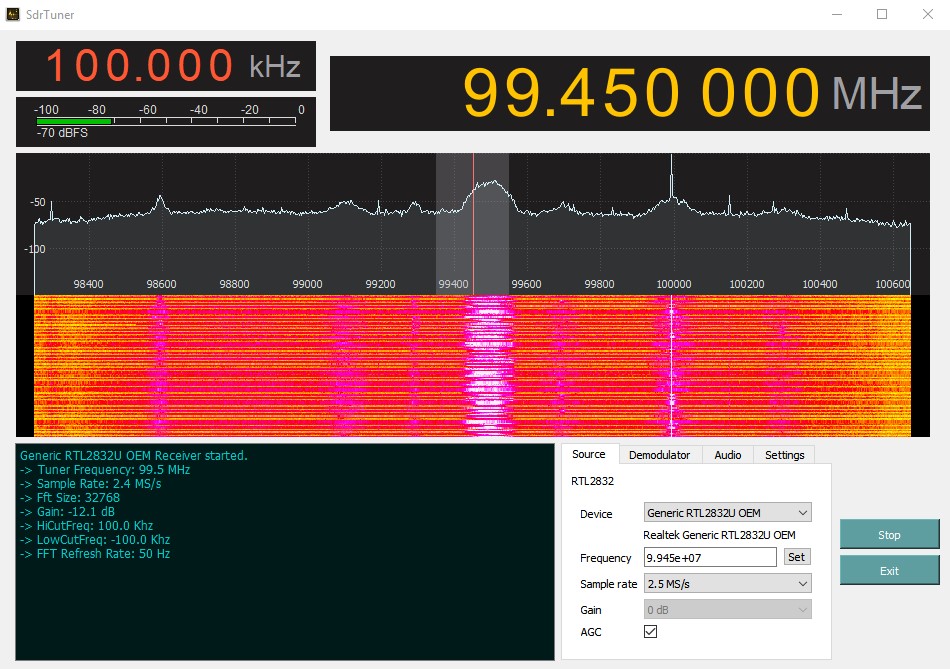Click the 98600 label on frequency axis
Screen dimensions: 950x669
click(x=161, y=284)
